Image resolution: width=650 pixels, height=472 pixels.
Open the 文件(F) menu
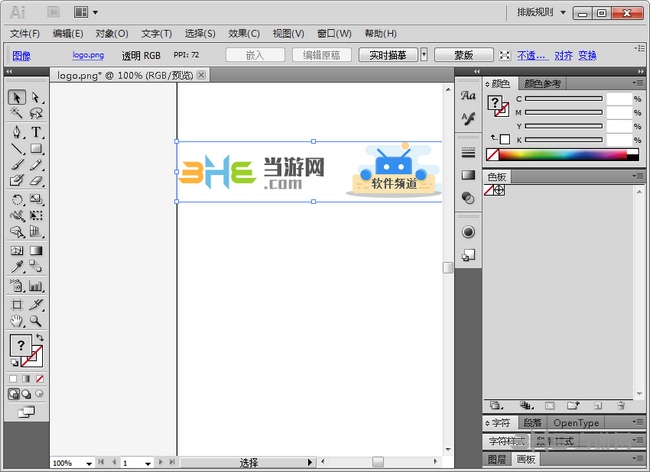click(x=24, y=34)
